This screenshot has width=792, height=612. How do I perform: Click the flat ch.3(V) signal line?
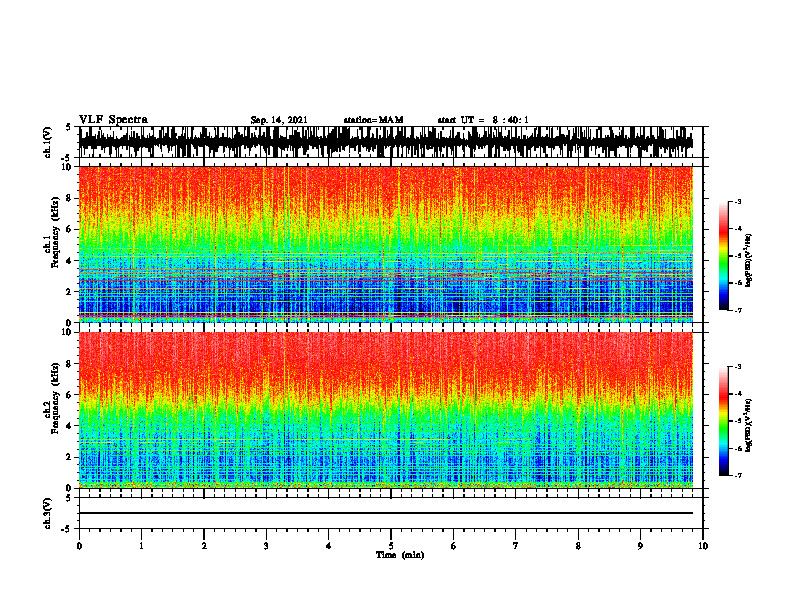point(386,513)
